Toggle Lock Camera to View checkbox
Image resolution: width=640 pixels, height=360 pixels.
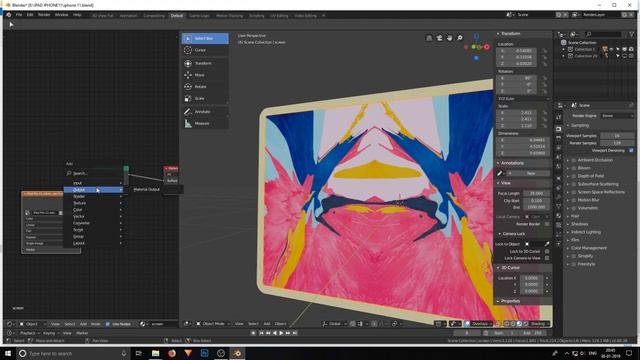(547, 258)
